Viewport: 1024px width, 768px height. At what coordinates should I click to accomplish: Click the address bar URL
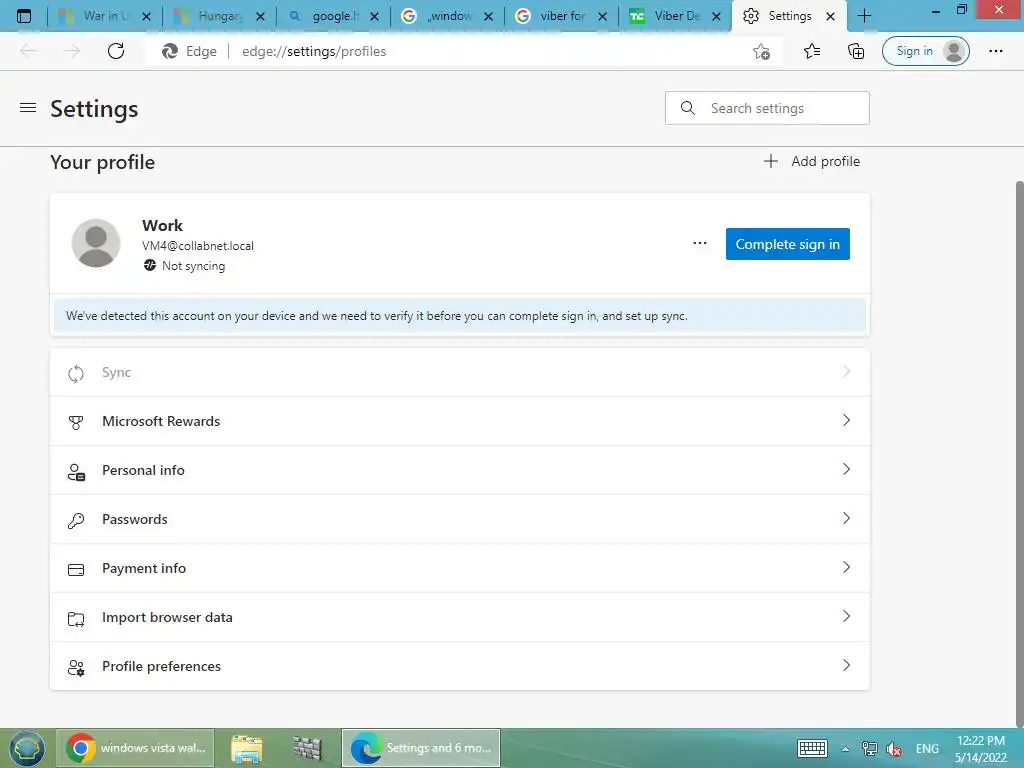coord(314,51)
